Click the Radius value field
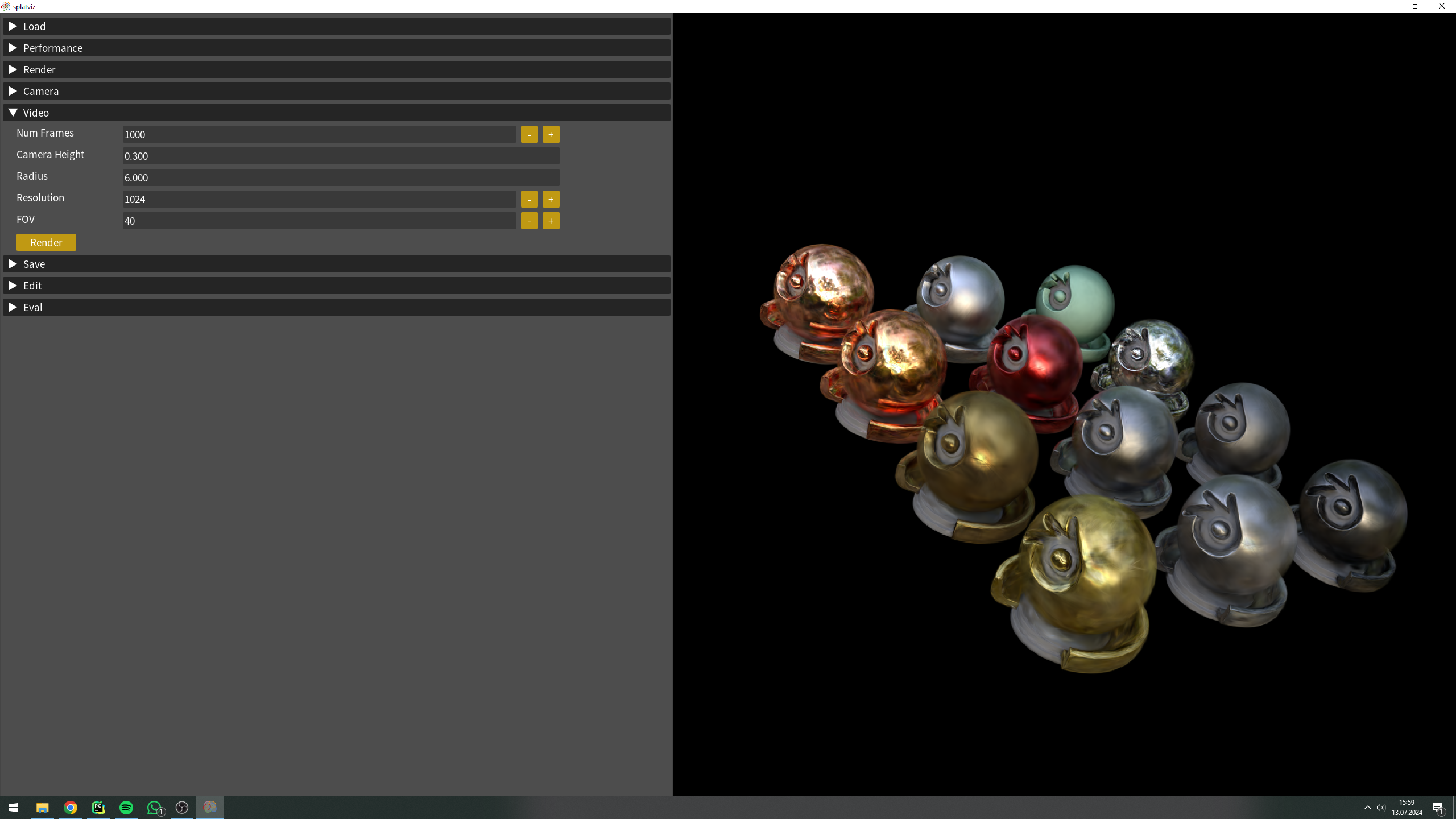Image resolution: width=1456 pixels, height=819 pixels. 341,177
